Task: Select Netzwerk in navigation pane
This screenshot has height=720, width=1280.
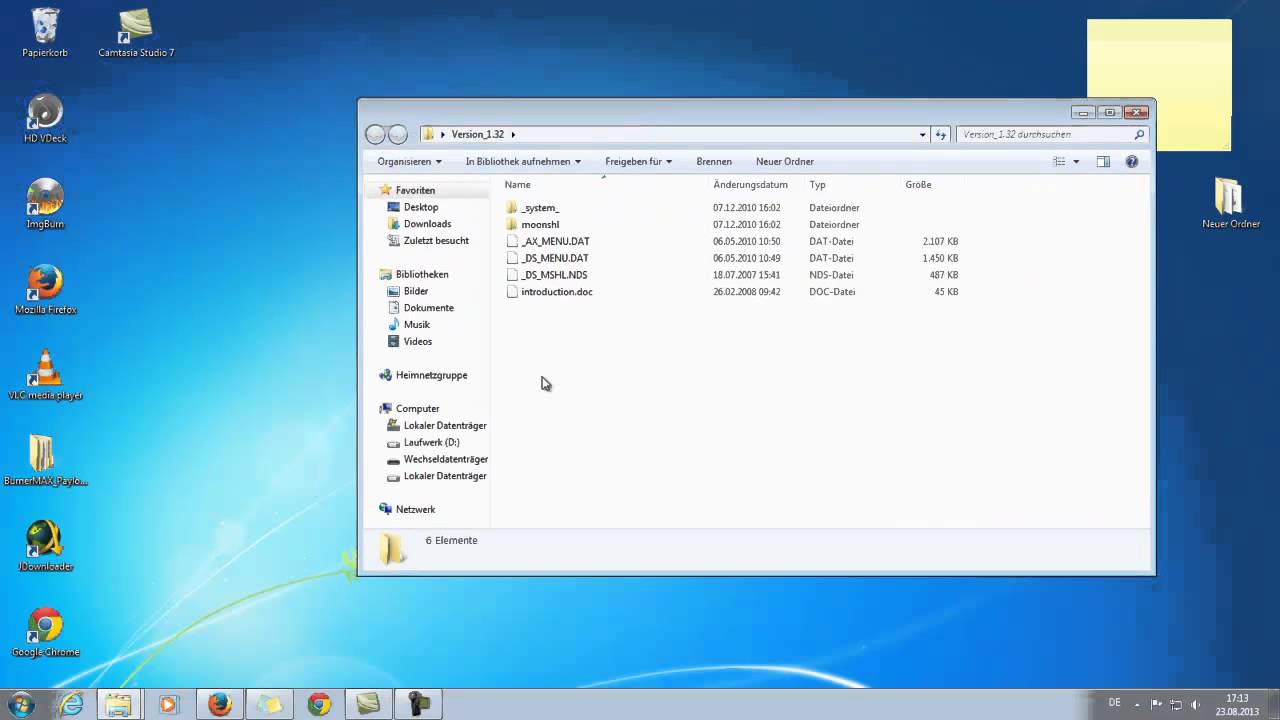Action: (415, 509)
